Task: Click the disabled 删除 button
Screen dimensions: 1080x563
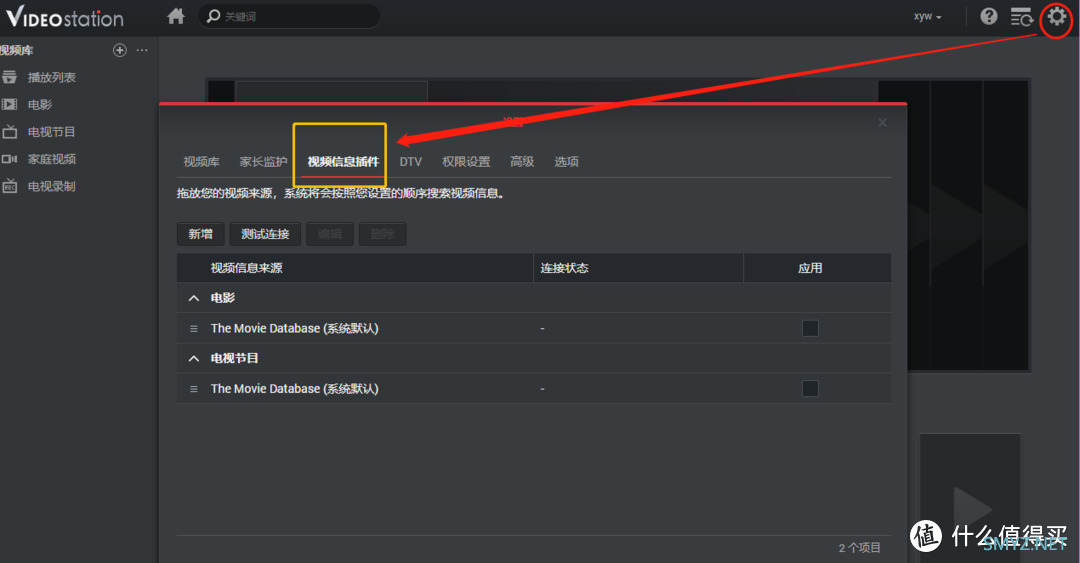Action: [x=382, y=234]
